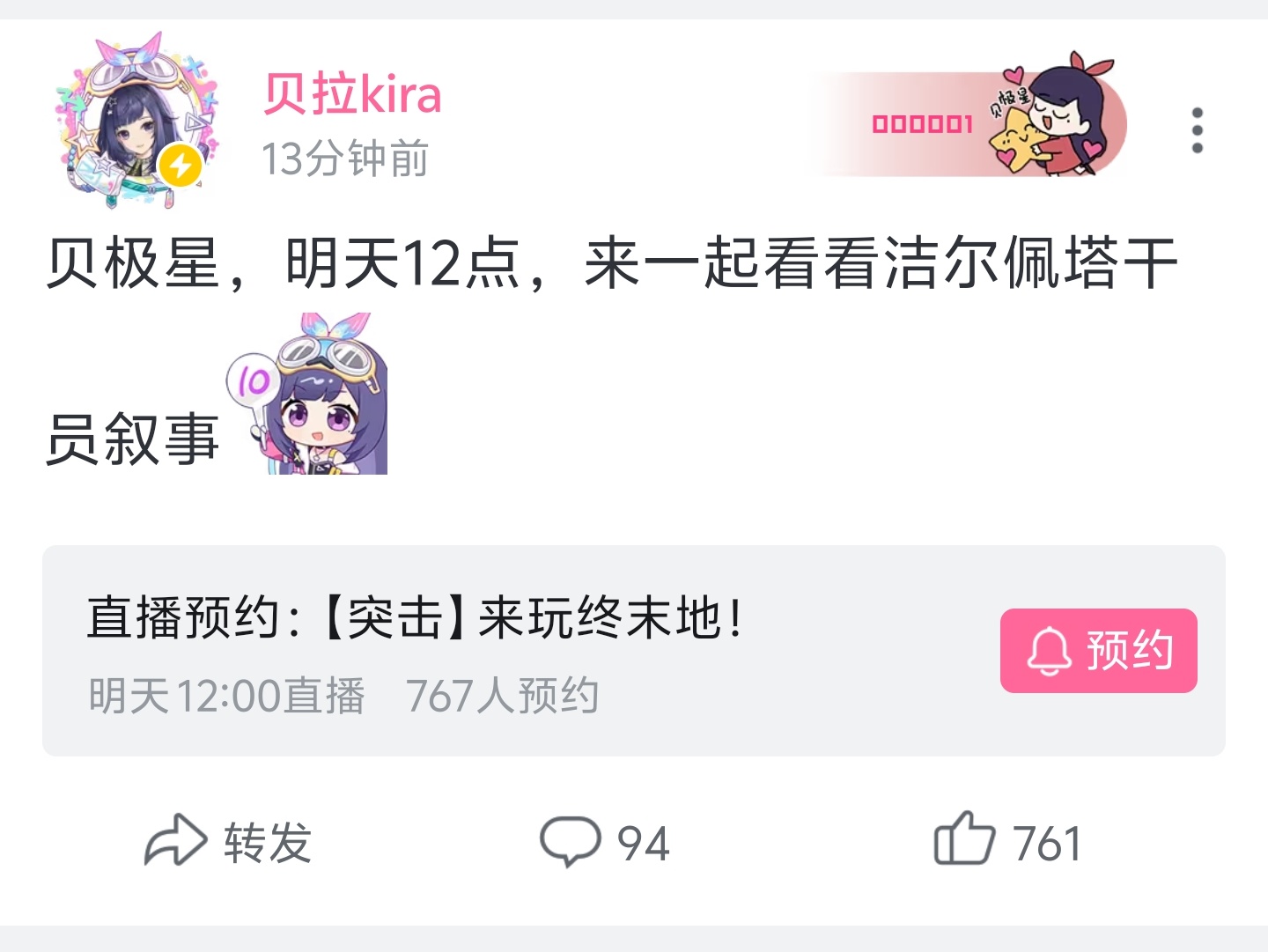The width and height of the screenshot is (1268, 952).
Task: Open the three-dot more options menu
Action: [x=1197, y=130]
